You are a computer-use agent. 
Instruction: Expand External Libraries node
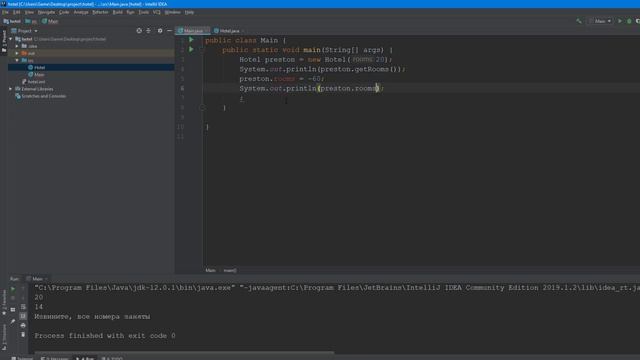[x=11, y=89]
